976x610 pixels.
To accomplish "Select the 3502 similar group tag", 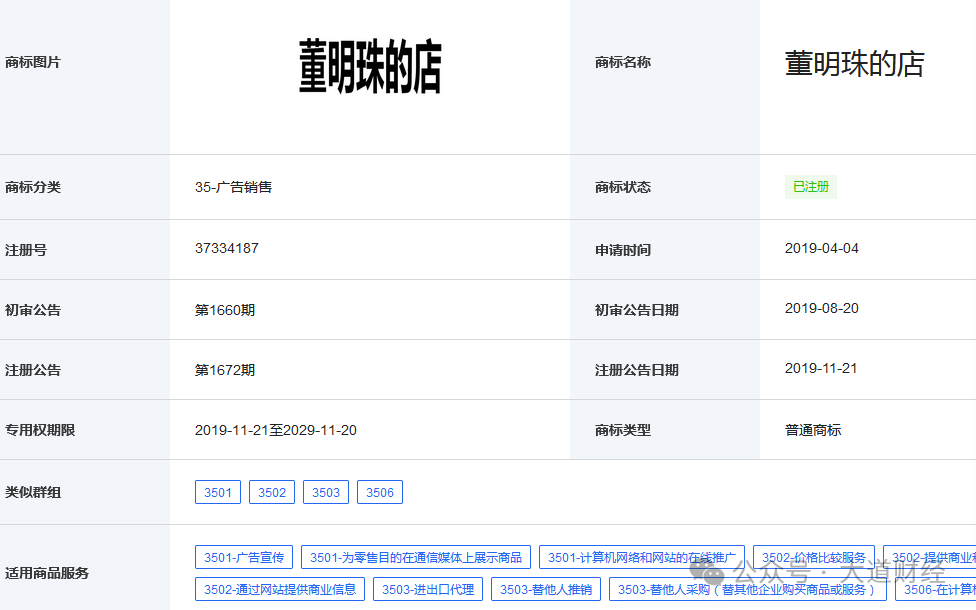I will [271, 491].
